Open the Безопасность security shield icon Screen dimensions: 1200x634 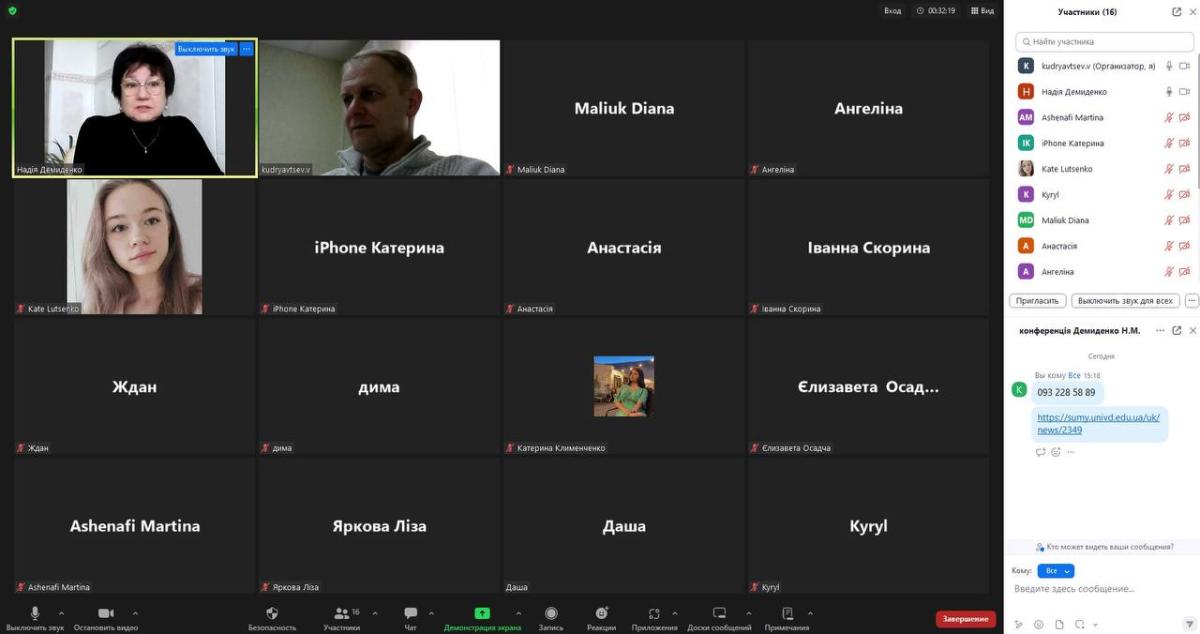click(x=272, y=614)
